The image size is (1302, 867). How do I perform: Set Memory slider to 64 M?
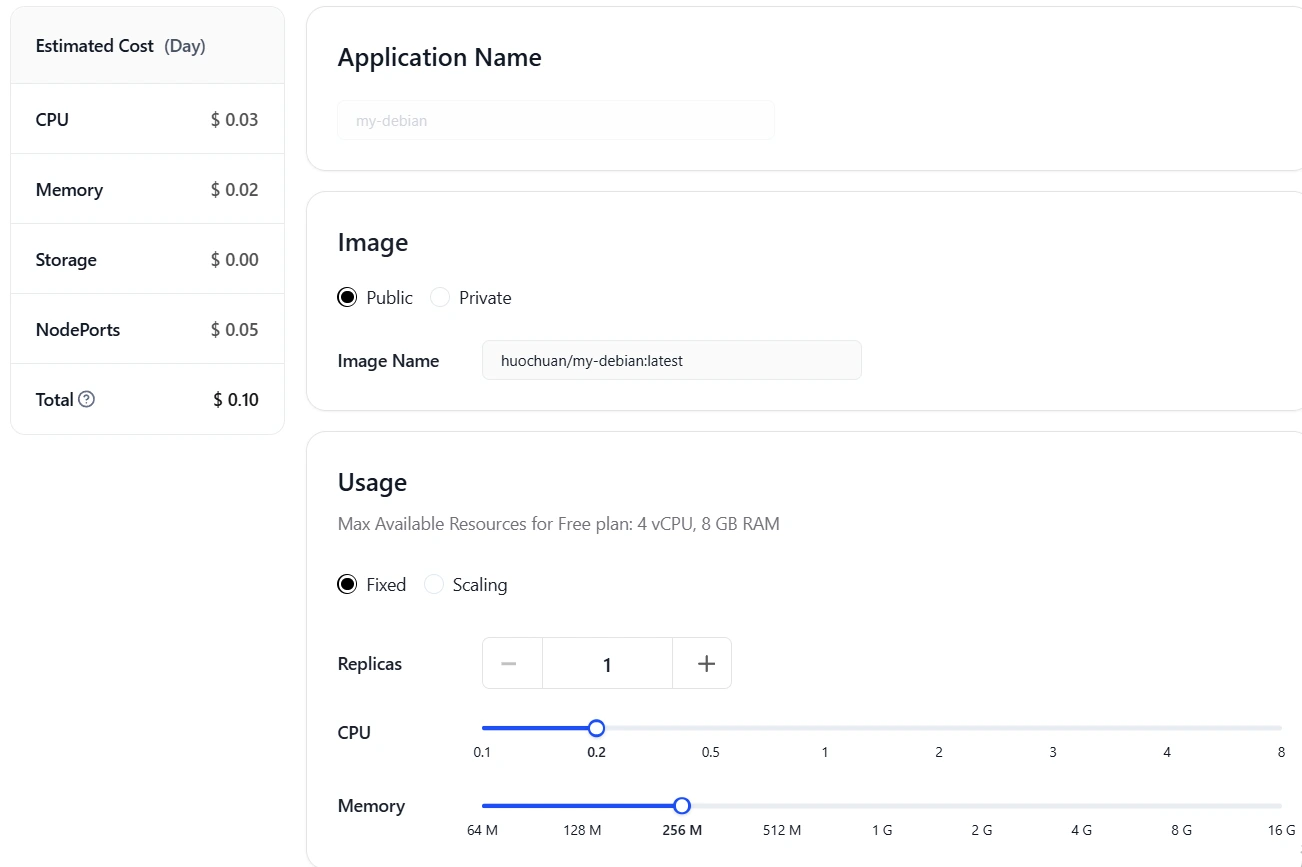[484, 806]
